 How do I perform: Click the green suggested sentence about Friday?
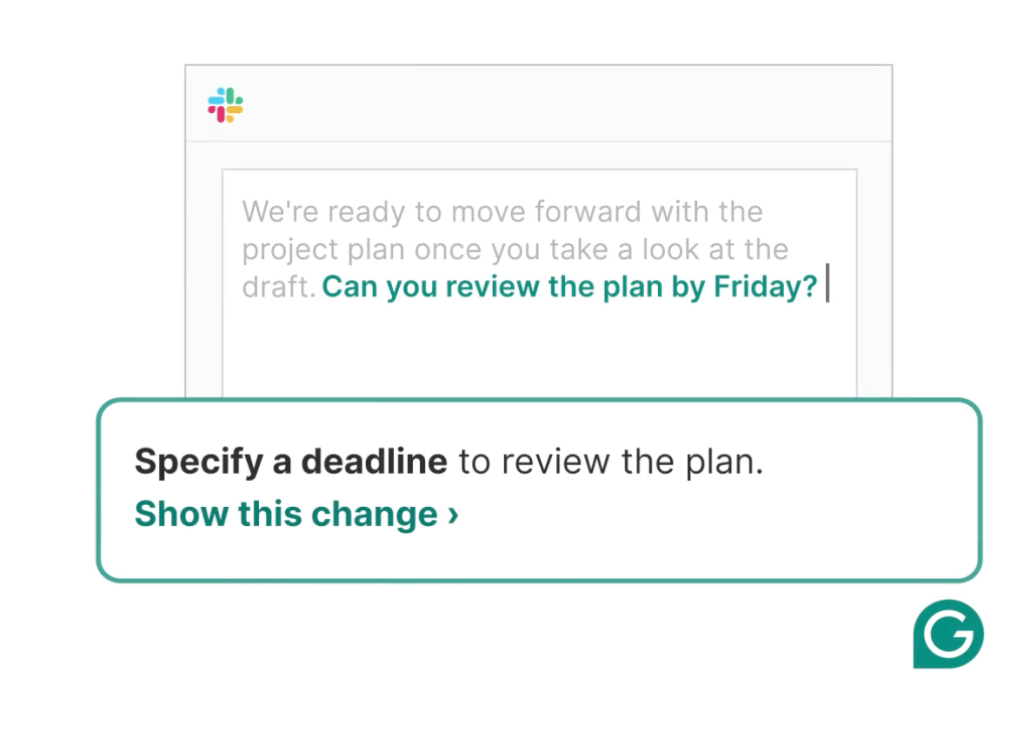click(x=569, y=287)
